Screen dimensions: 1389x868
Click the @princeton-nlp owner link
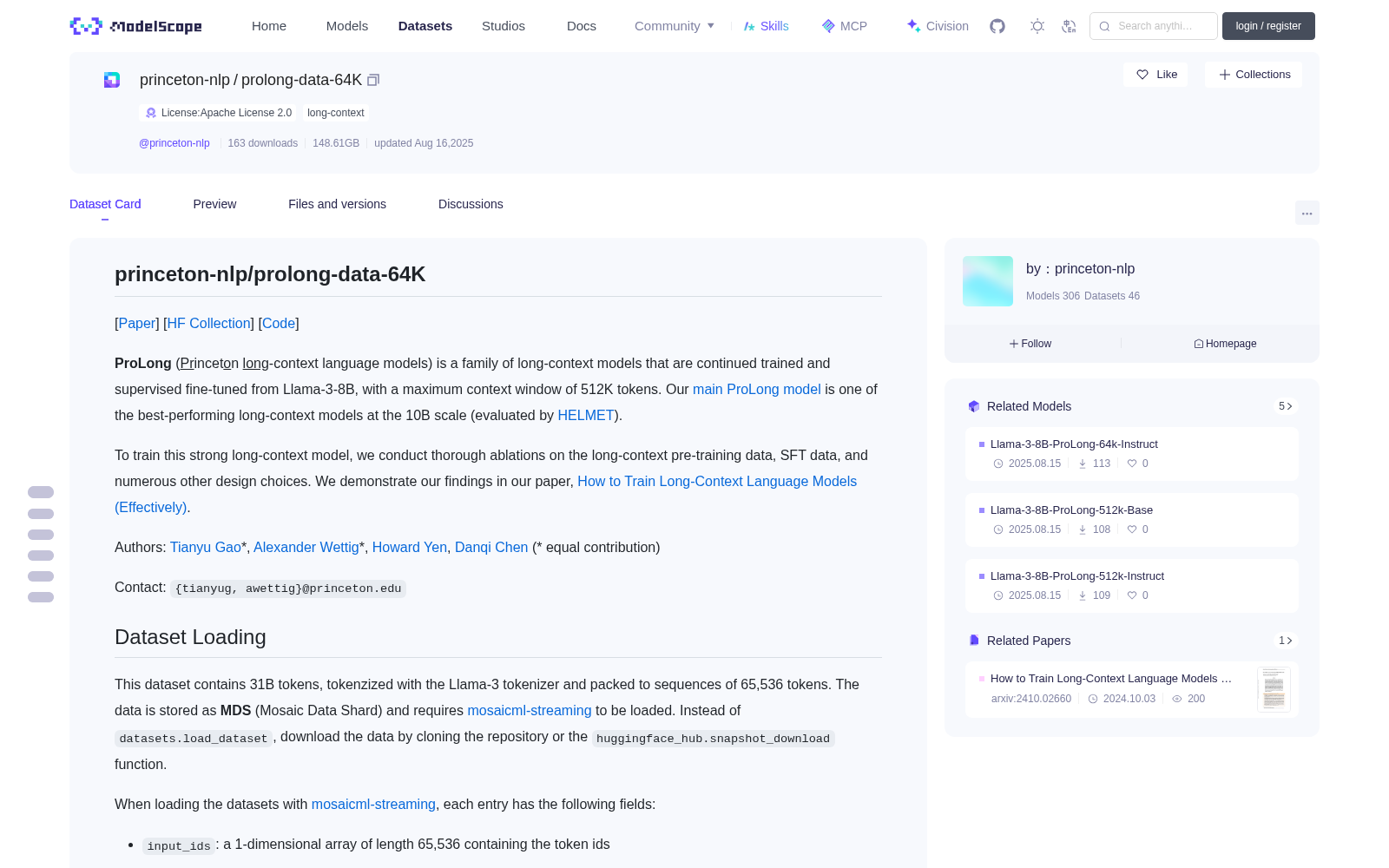click(x=174, y=143)
